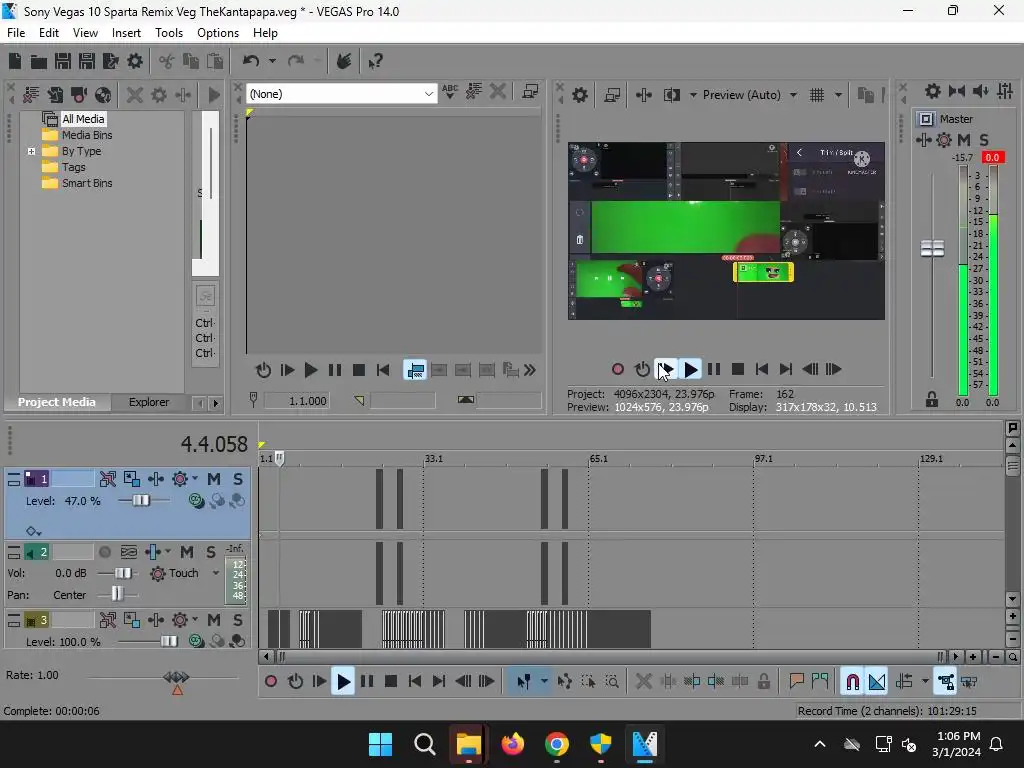1024x768 pixels.
Task: Select the Project Media tab
Action: (x=57, y=402)
